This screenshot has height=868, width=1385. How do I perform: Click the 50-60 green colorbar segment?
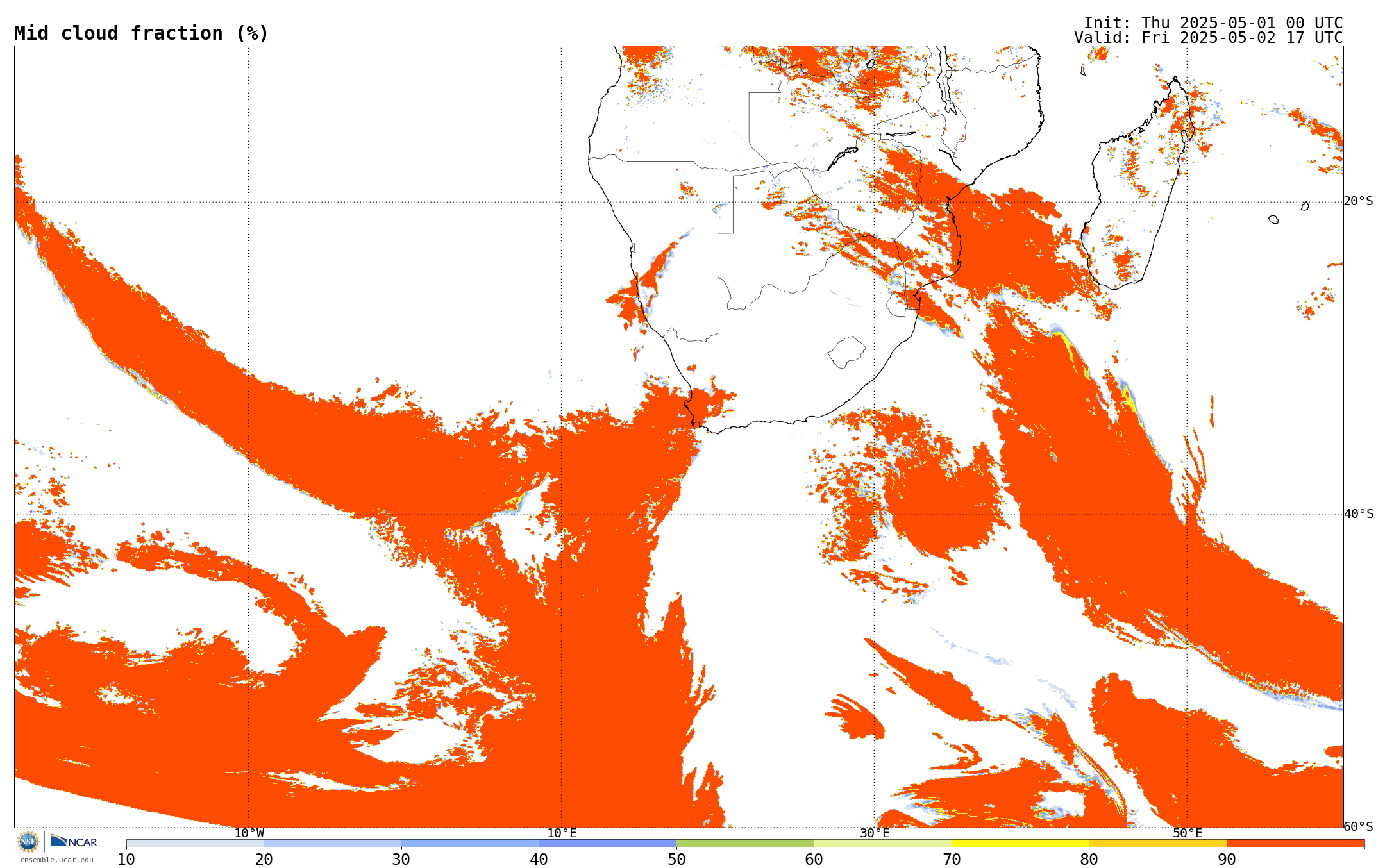[x=745, y=844]
